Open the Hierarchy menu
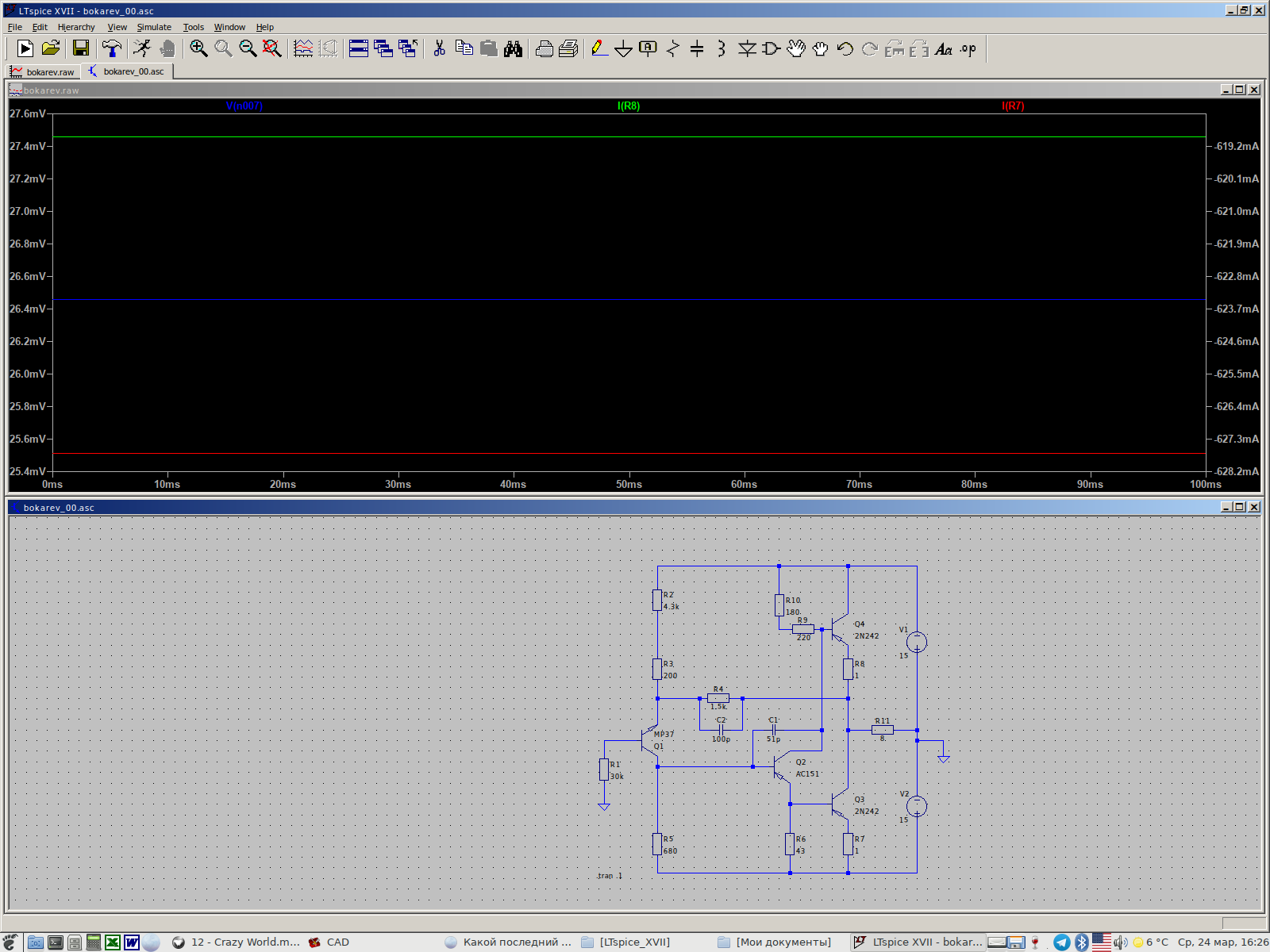Image resolution: width=1270 pixels, height=952 pixels. [x=76, y=27]
